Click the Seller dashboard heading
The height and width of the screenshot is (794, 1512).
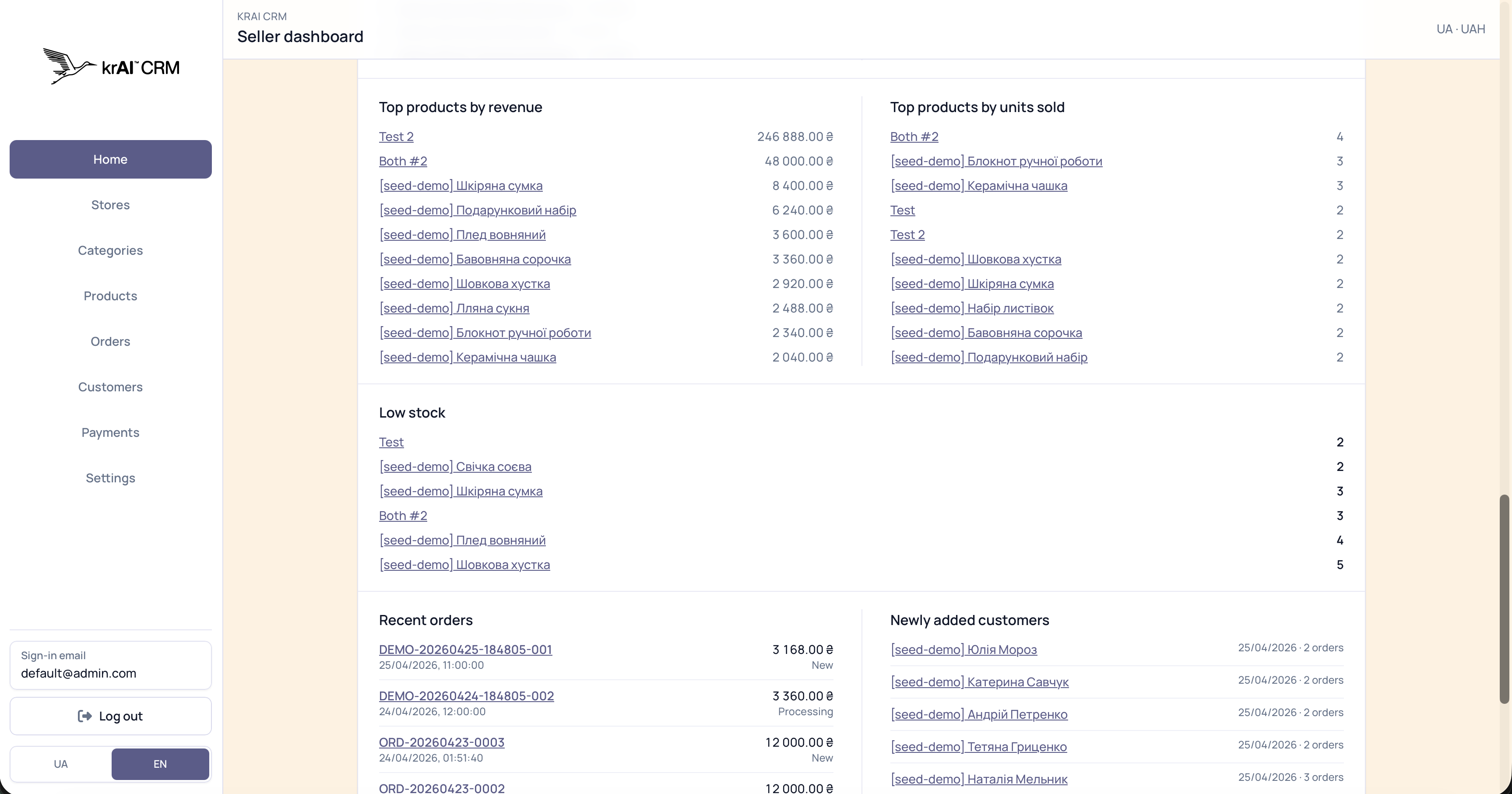pyautogui.click(x=300, y=36)
